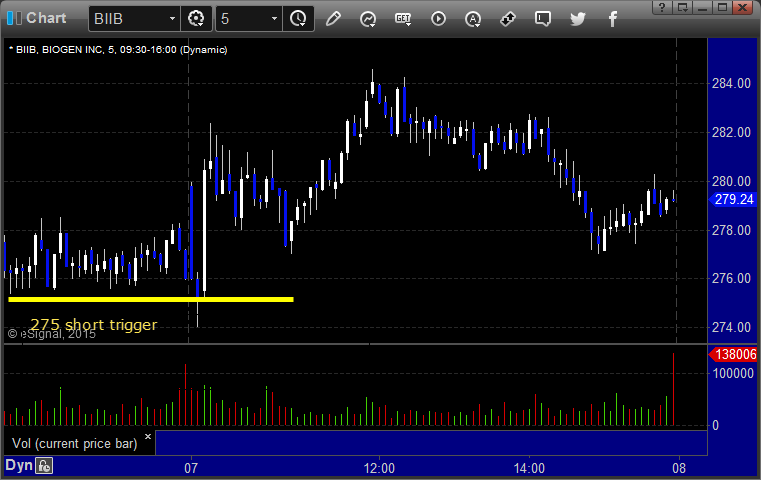Viewport: 761px width, 480px height.
Task: Close the Vol study label
Action: click(148, 436)
